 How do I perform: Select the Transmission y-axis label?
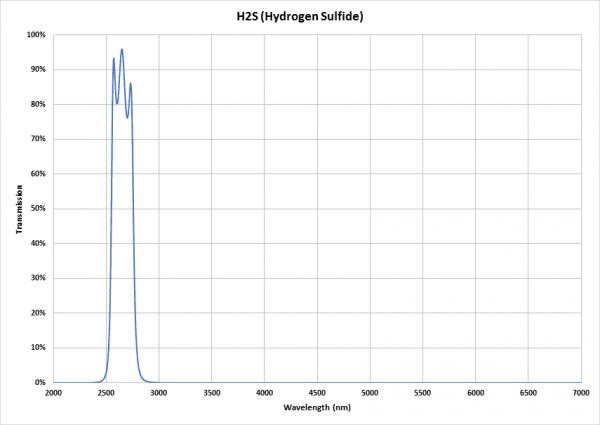coord(19,209)
